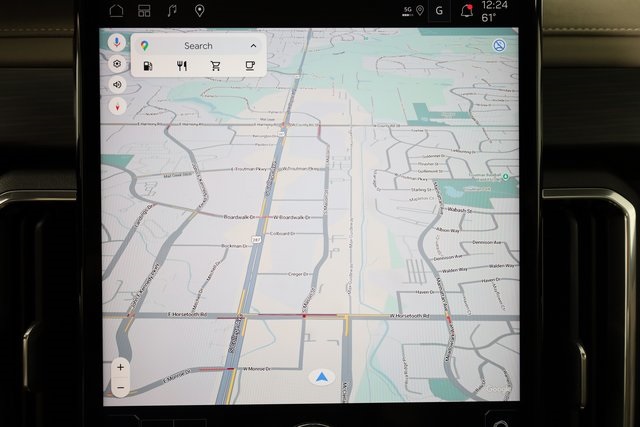Search for restaurants fork and knife icon

click(182, 66)
